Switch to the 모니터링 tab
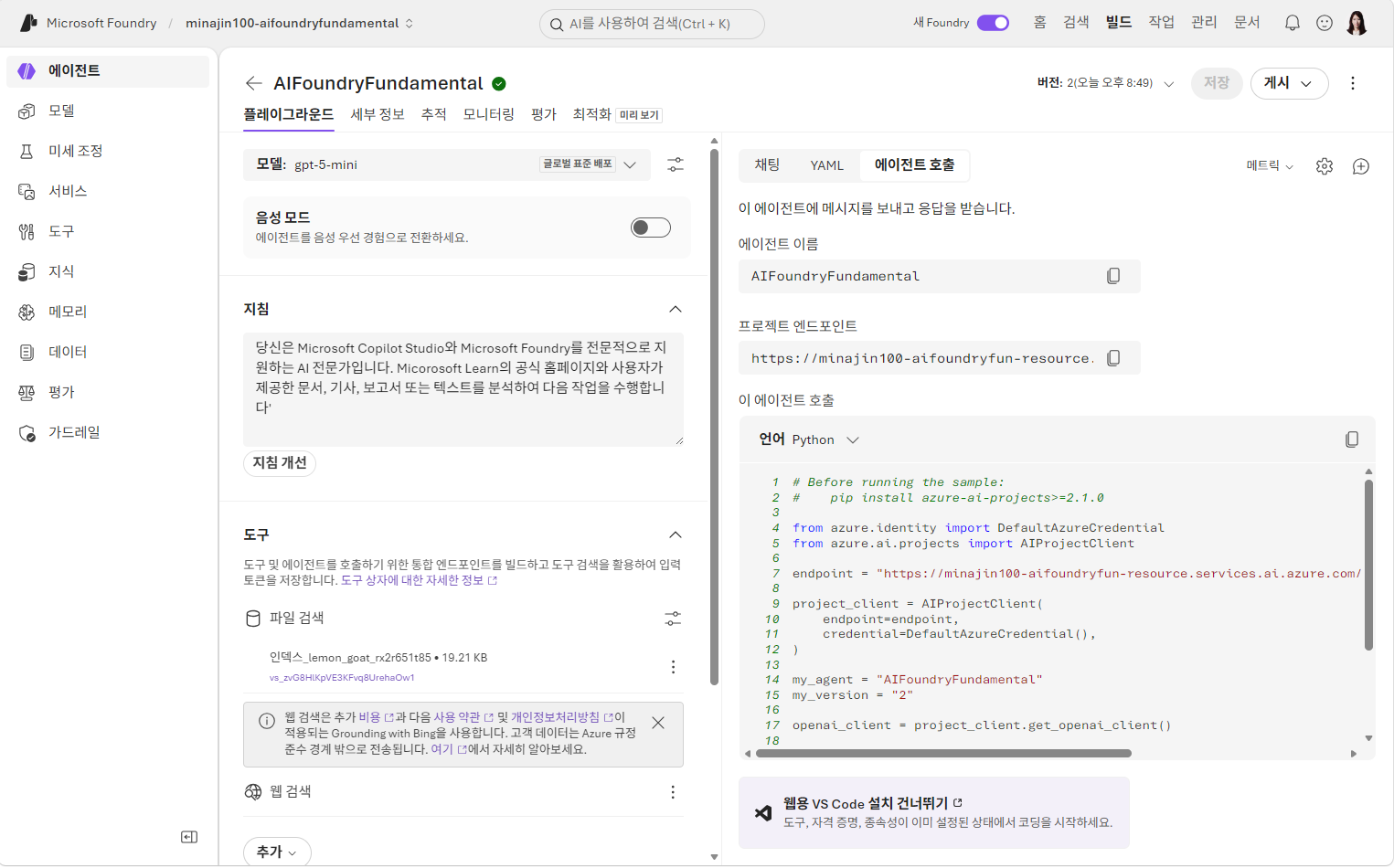 tap(488, 114)
